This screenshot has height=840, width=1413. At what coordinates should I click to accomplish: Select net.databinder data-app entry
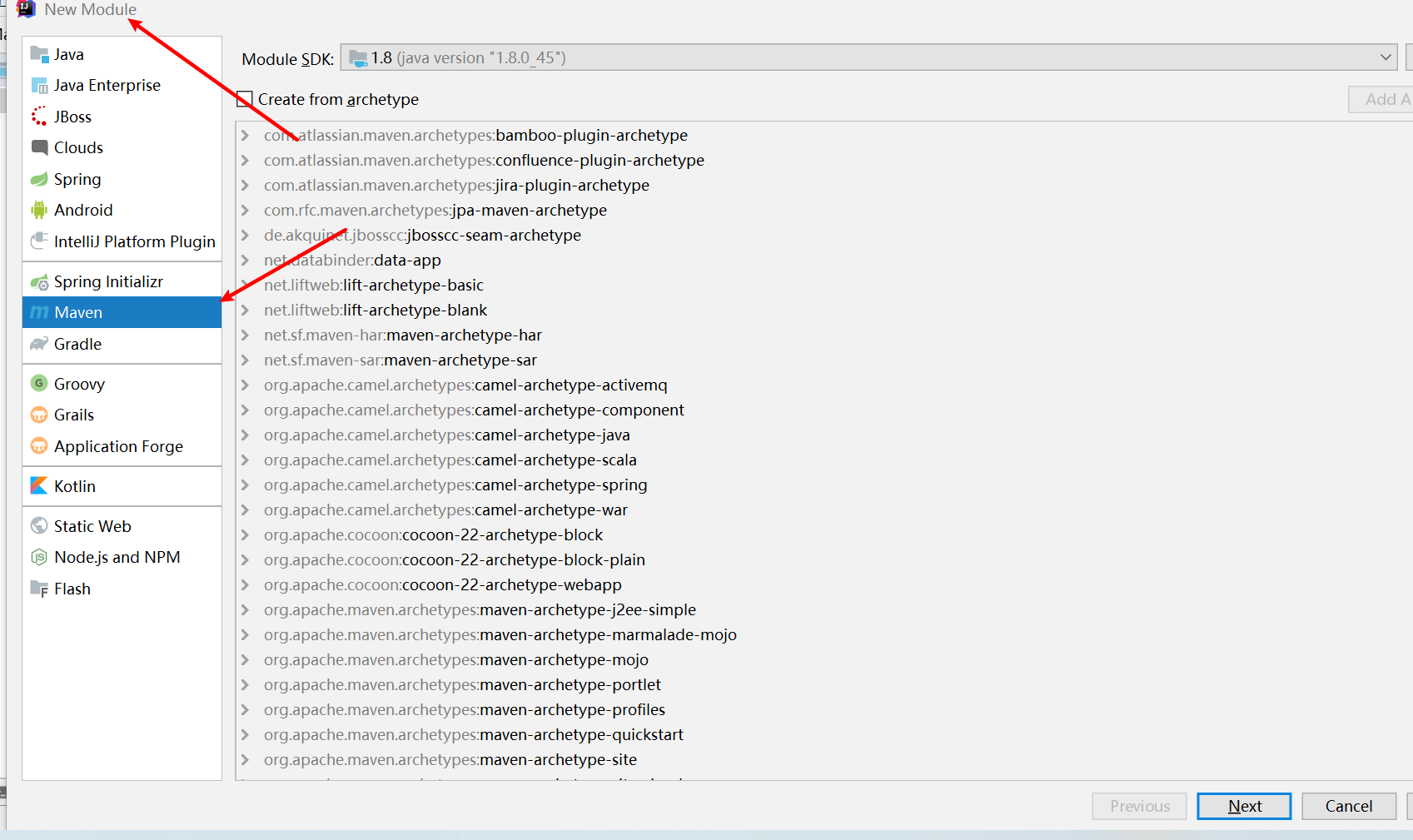point(352,260)
